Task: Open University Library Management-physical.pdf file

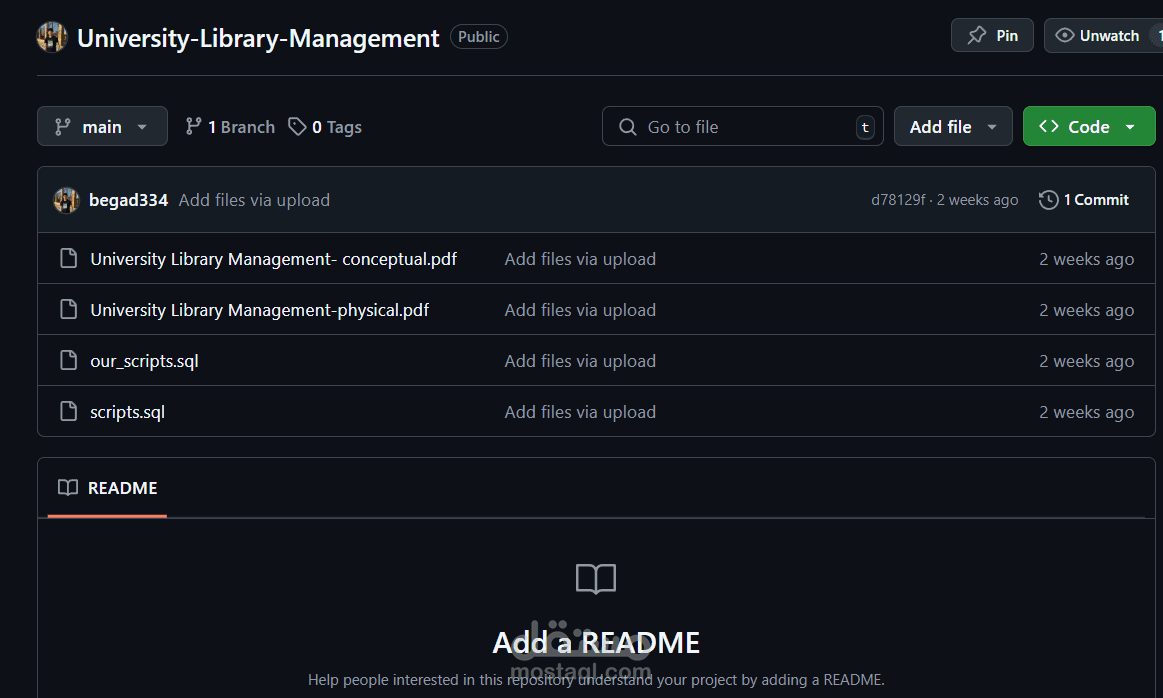Action: point(260,310)
